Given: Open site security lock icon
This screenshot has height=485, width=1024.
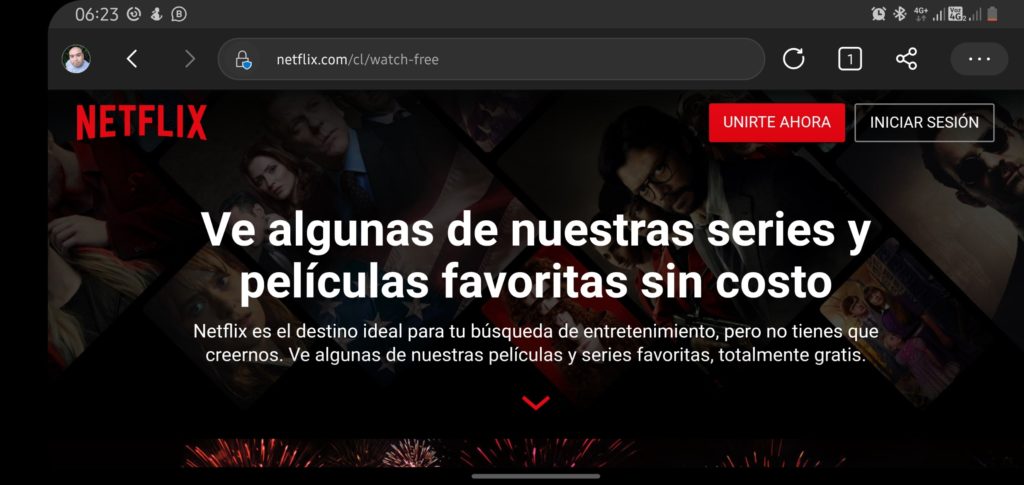Looking at the screenshot, I should [x=244, y=59].
